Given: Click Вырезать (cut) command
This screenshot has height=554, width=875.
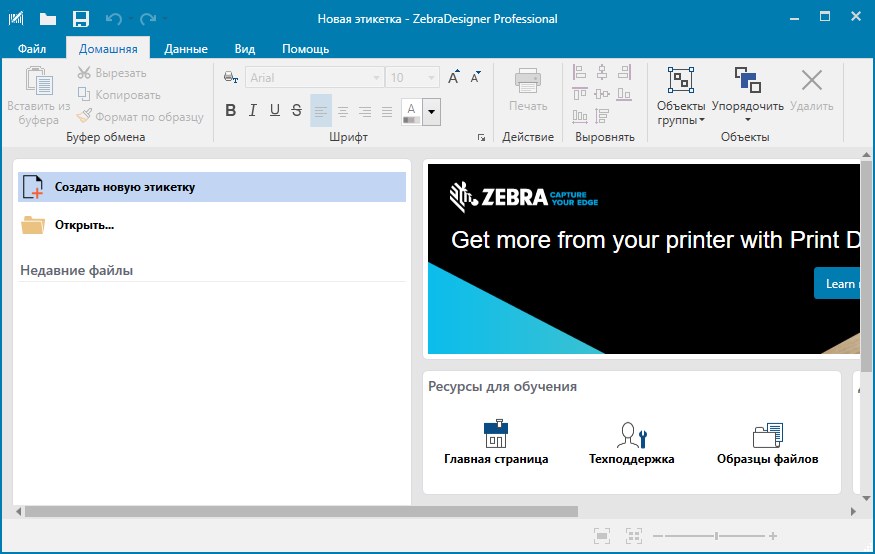Looking at the screenshot, I should point(112,73).
